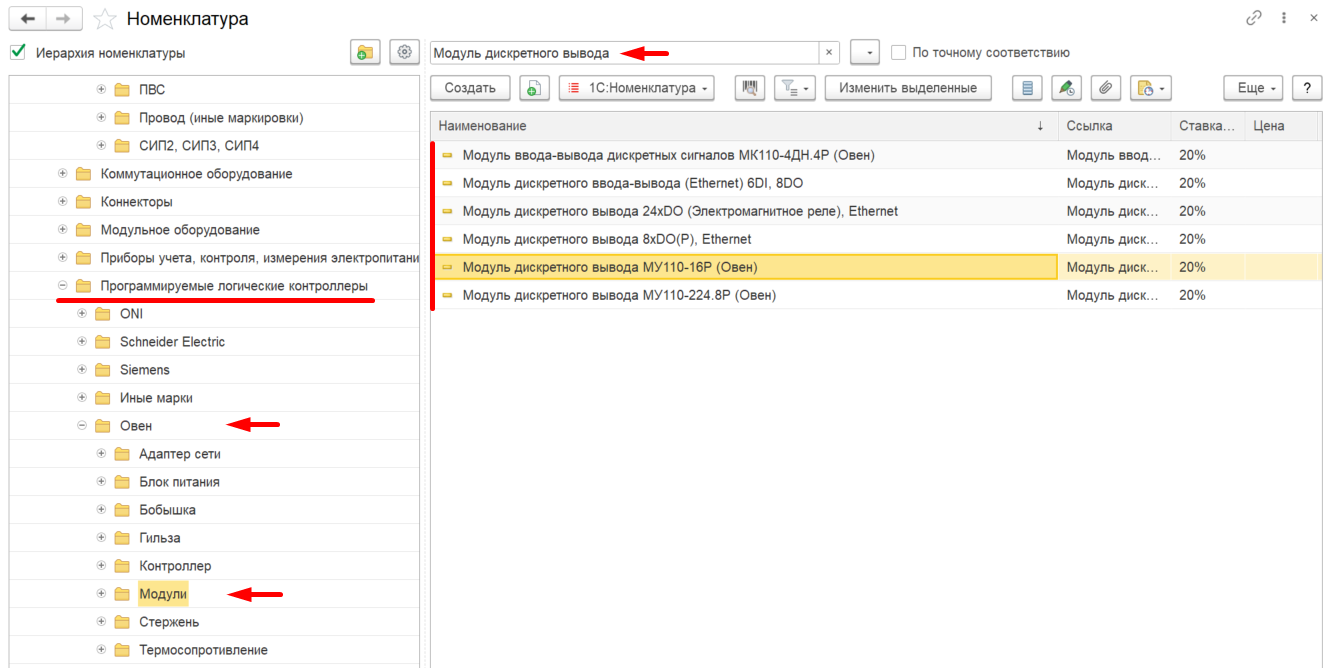The width and height of the screenshot is (1327, 668).
Task: Open the three-dot window options menu
Action: [1284, 18]
